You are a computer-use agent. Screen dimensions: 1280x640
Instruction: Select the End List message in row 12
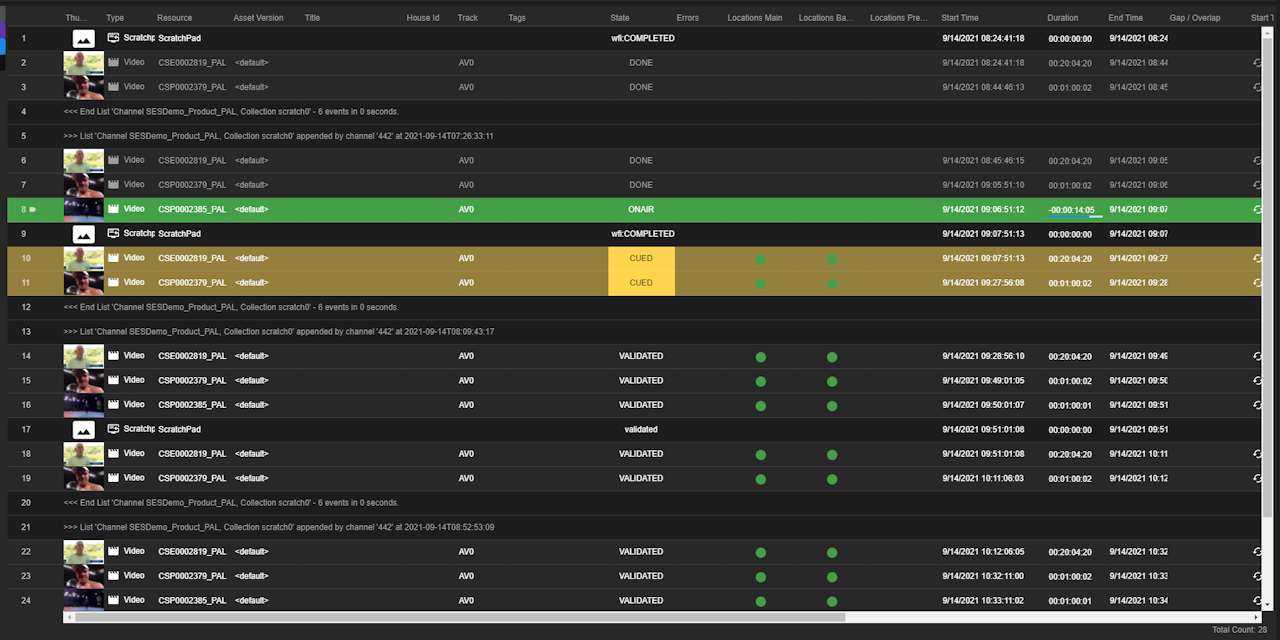pyautogui.click(x=231, y=307)
